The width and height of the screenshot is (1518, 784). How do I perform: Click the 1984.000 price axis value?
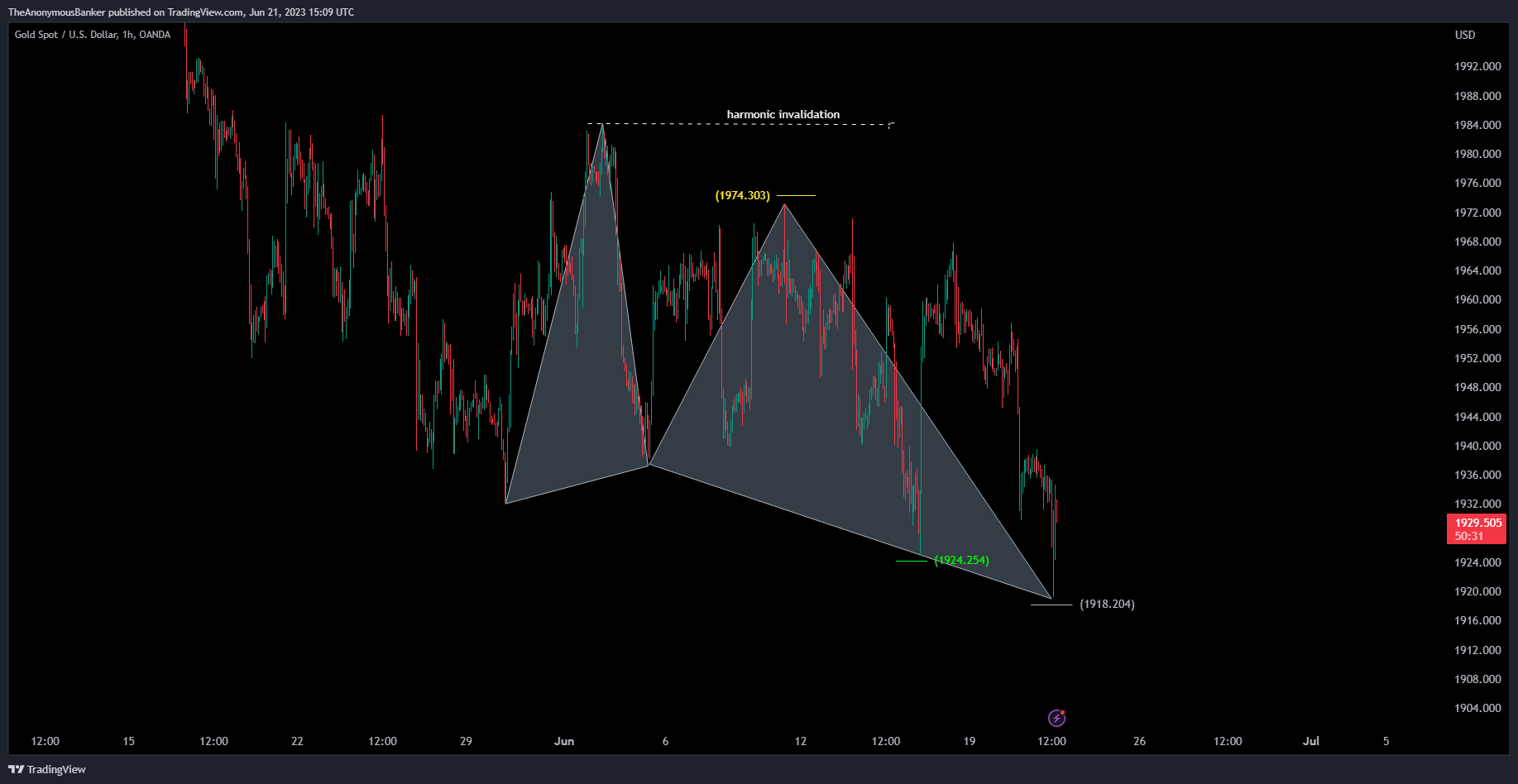click(1477, 125)
